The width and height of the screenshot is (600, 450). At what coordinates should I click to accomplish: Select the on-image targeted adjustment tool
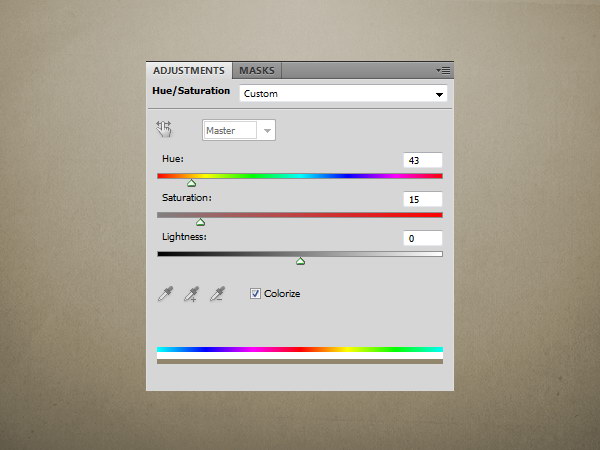[165, 129]
